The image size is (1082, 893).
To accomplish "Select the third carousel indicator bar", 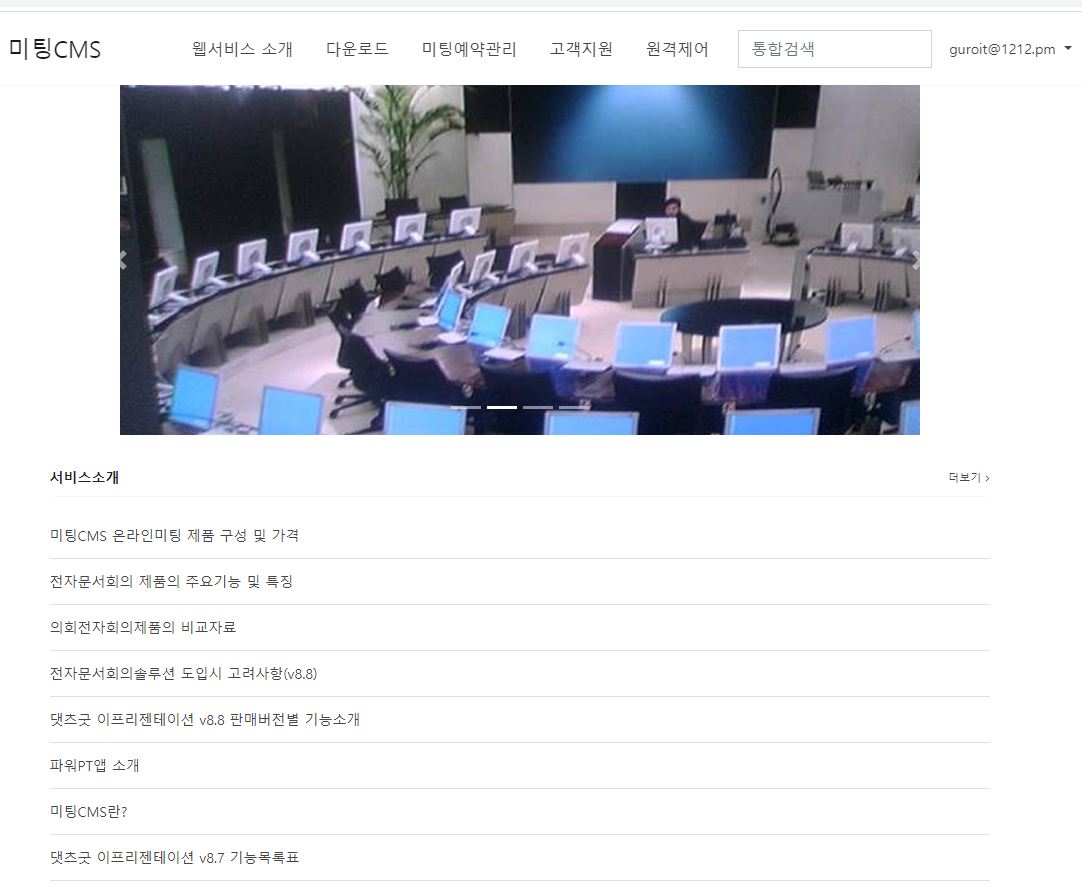I will coord(538,408).
